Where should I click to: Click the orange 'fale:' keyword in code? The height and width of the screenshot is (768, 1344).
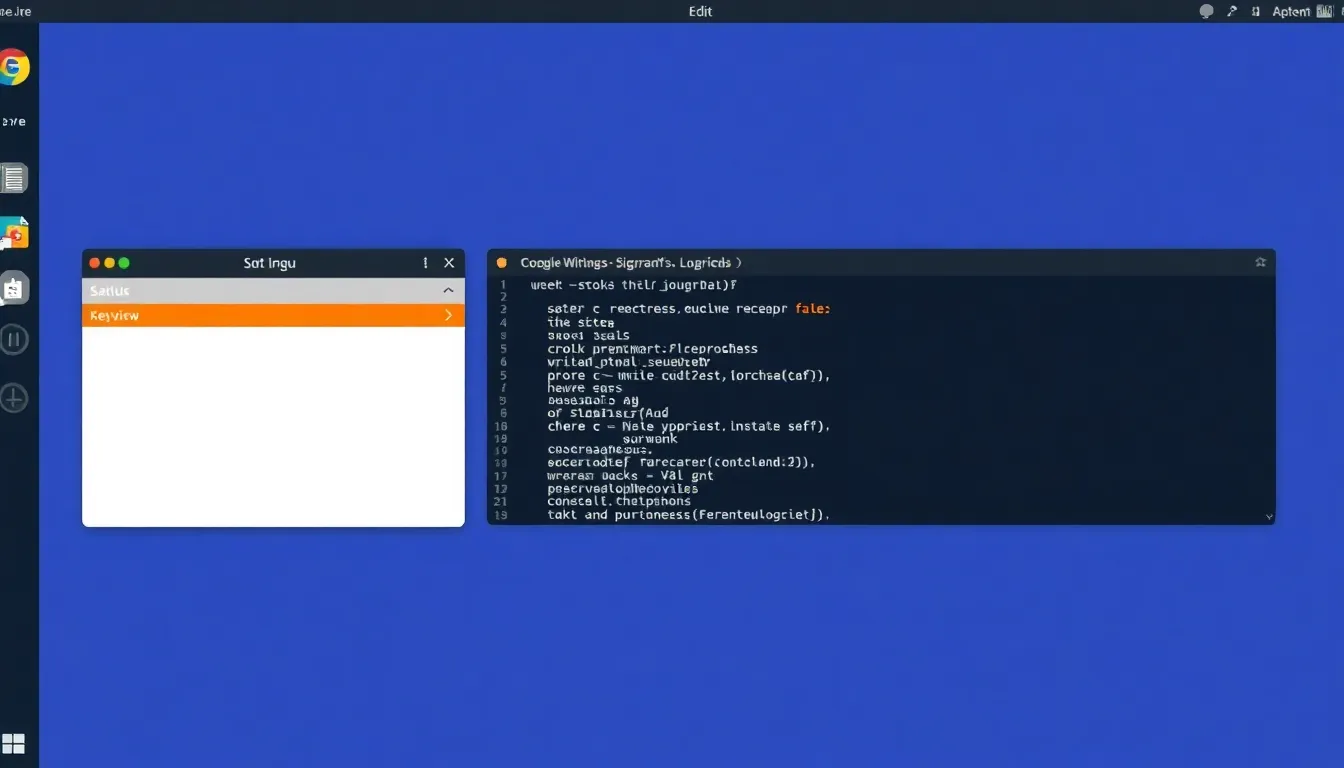click(812, 309)
